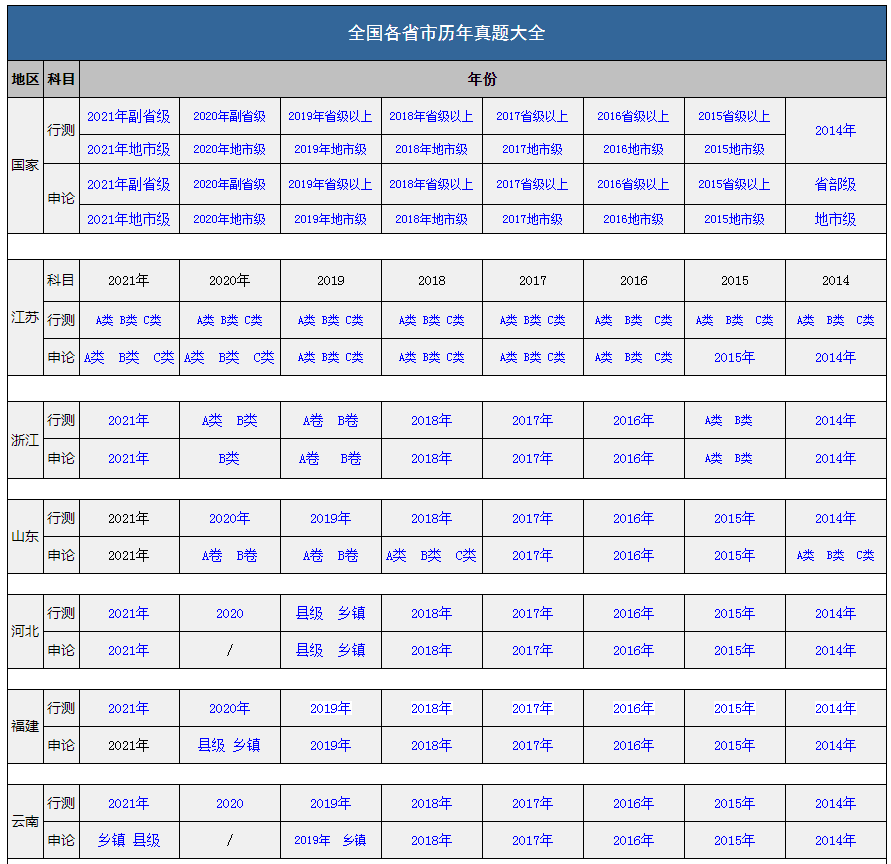Open 云南 行测 2018年 link
The image size is (891, 864).
click(431, 803)
